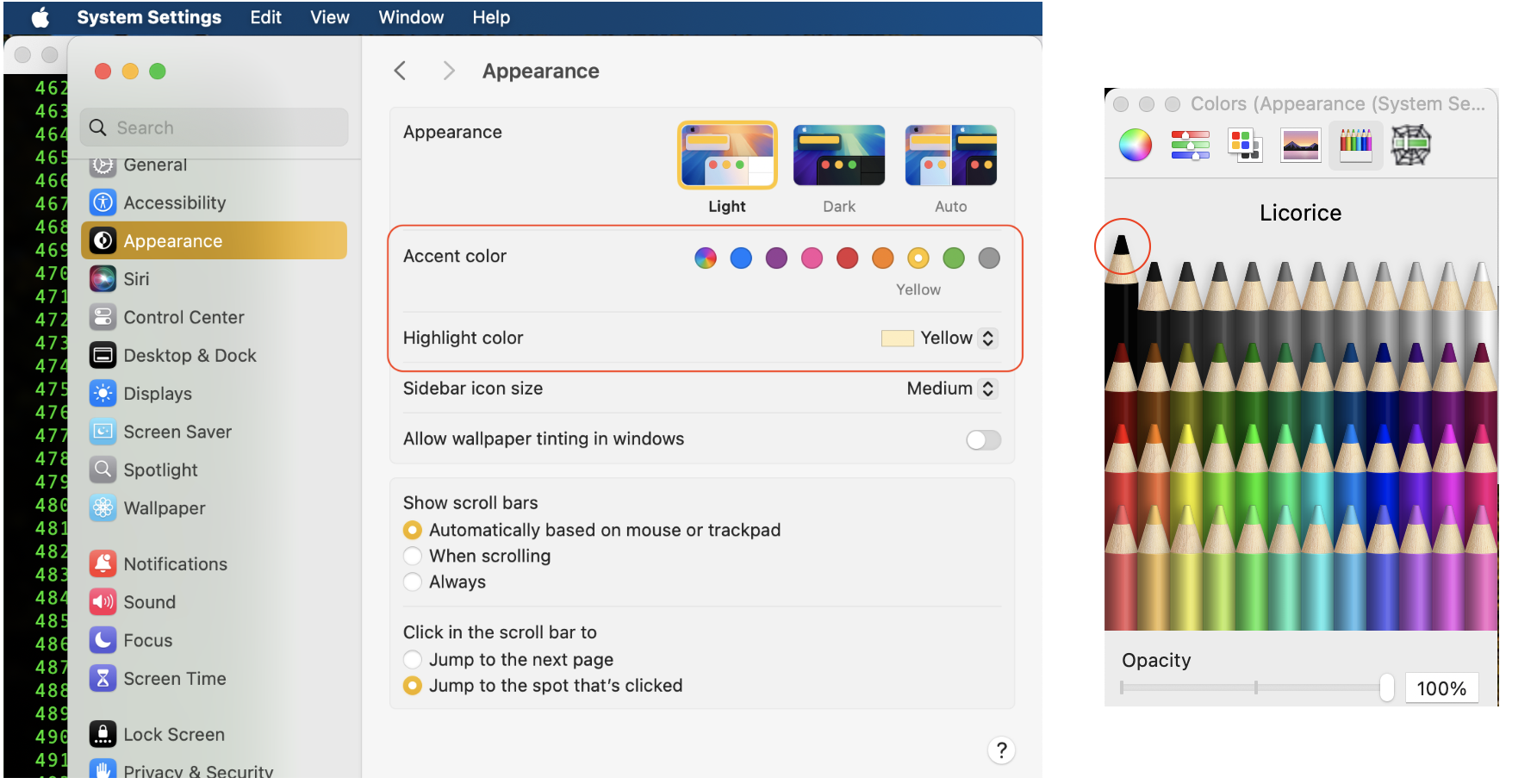
Task: Open Siri icon in sidebar
Action: 103,279
